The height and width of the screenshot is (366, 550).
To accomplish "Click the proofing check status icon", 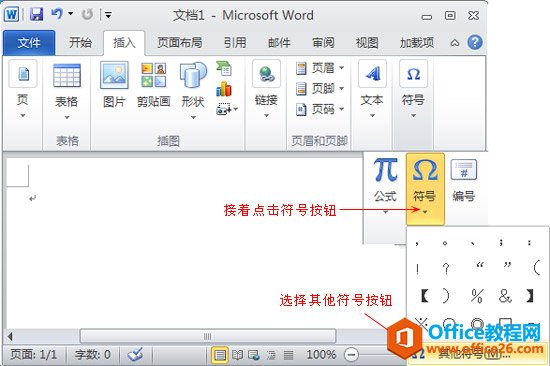I will point(135,355).
